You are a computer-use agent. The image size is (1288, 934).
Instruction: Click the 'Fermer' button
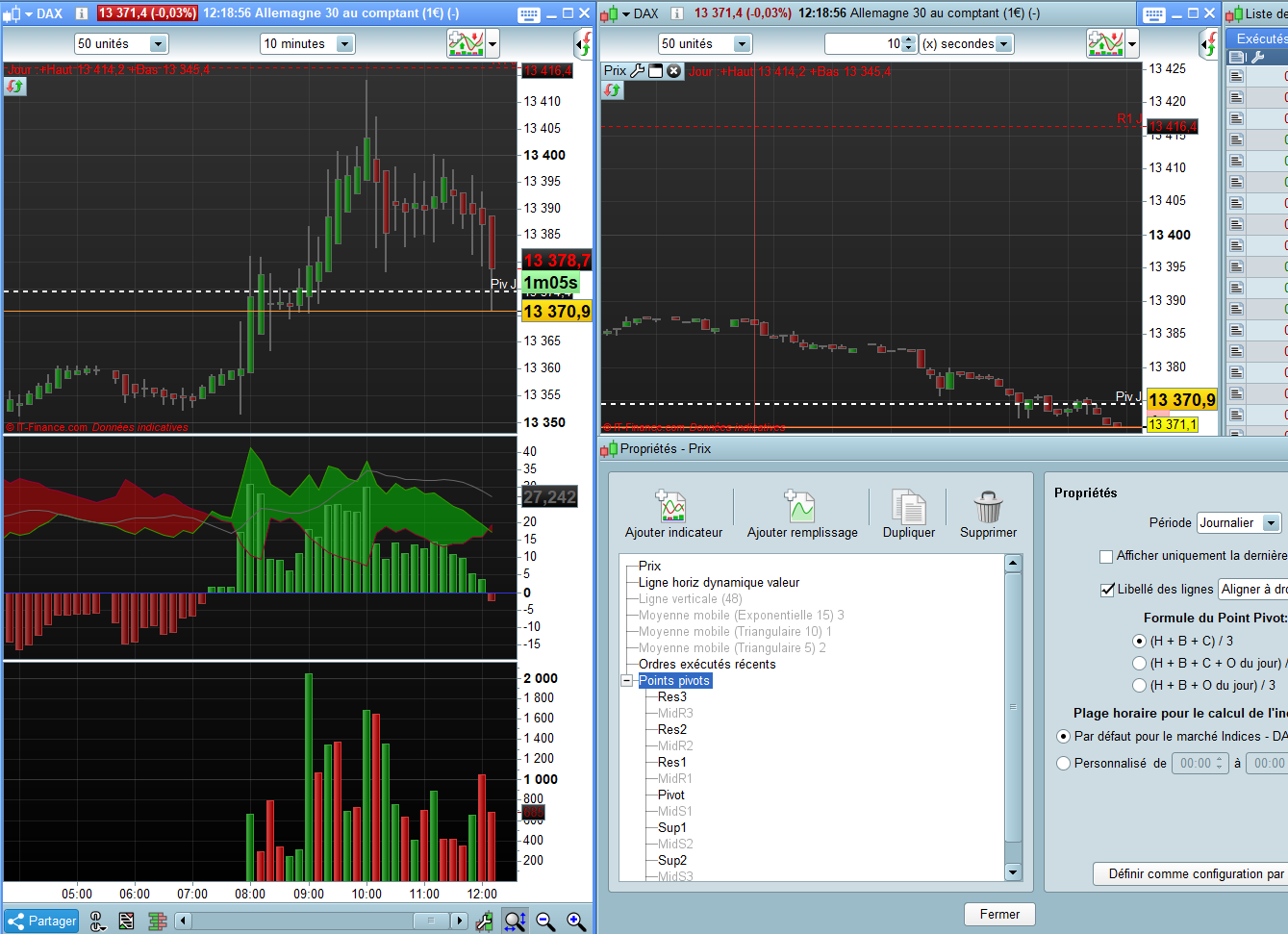999,914
